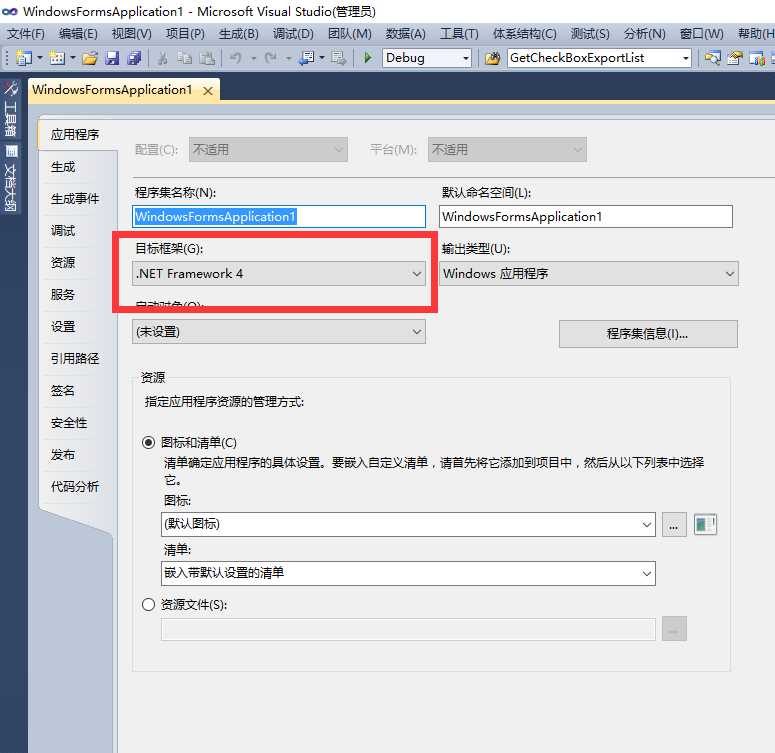Click the Navigate Backward toolbar icon
775x753 pixels.
point(307,58)
